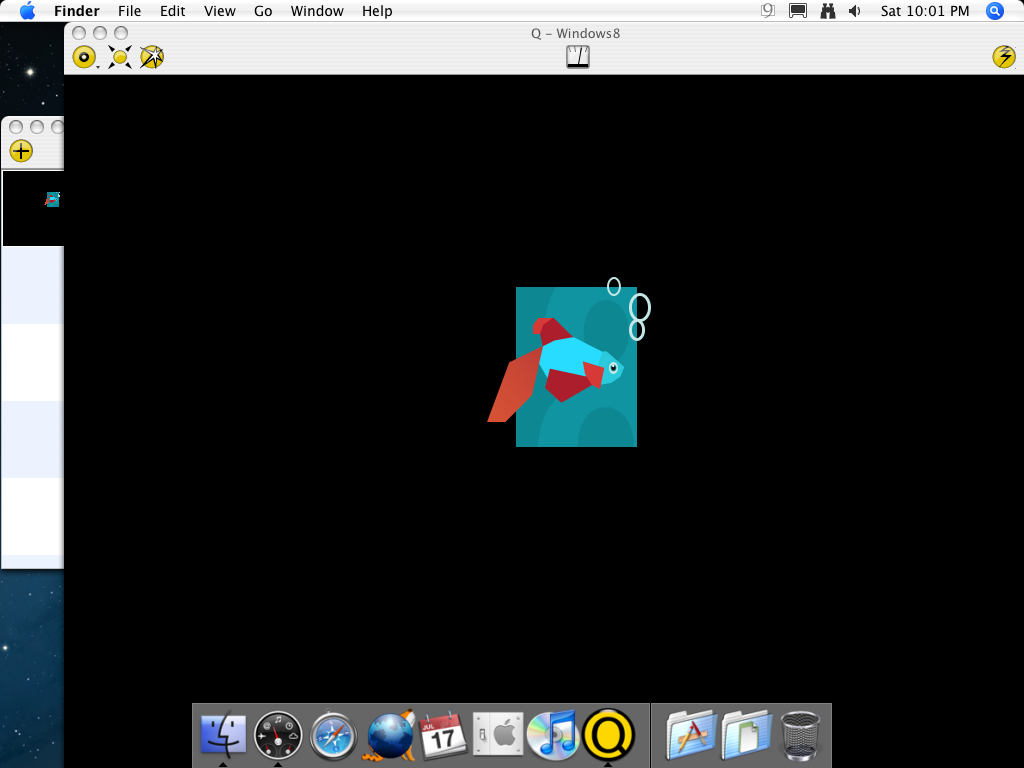Open Dashboard from the Dock
Image resolution: width=1024 pixels, height=768 pixels.
(278, 735)
